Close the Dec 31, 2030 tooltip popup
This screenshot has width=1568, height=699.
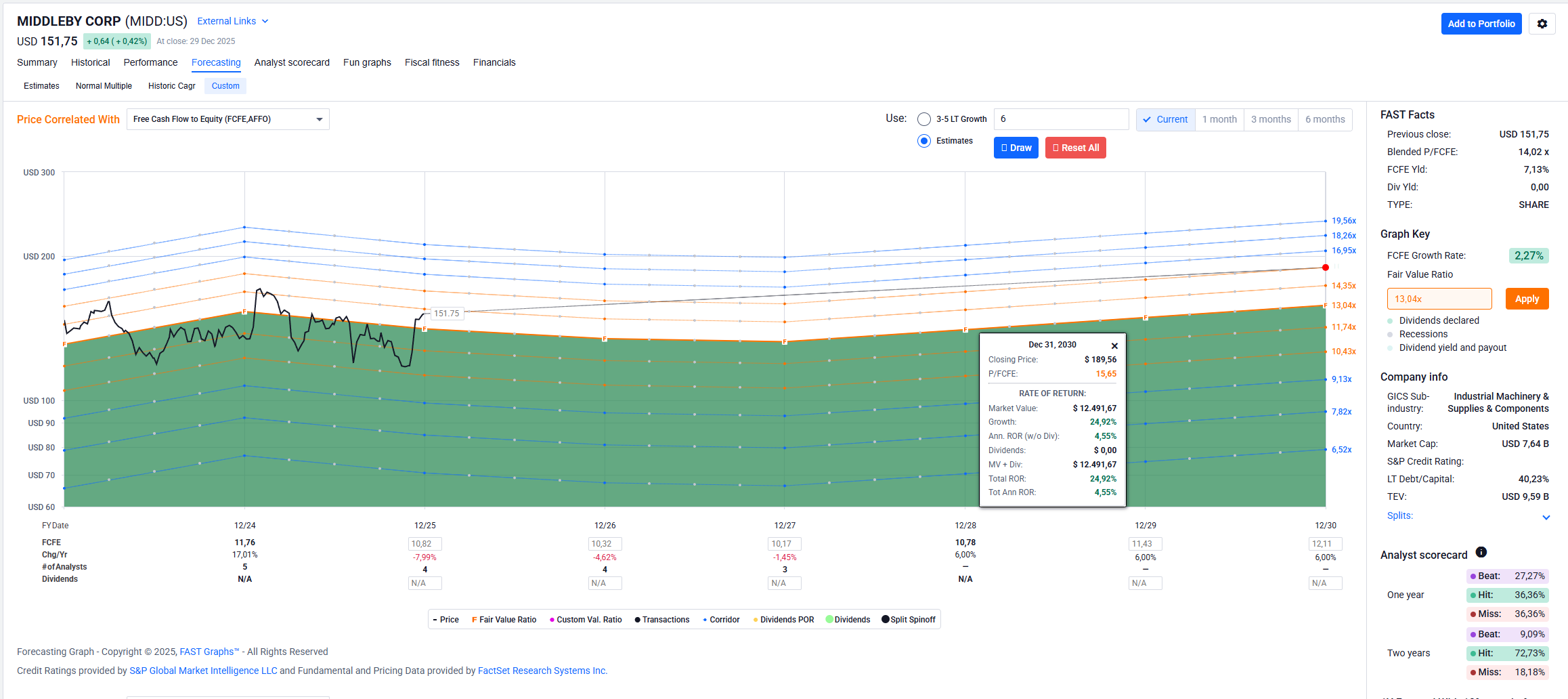pyautogui.click(x=1114, y=346)
